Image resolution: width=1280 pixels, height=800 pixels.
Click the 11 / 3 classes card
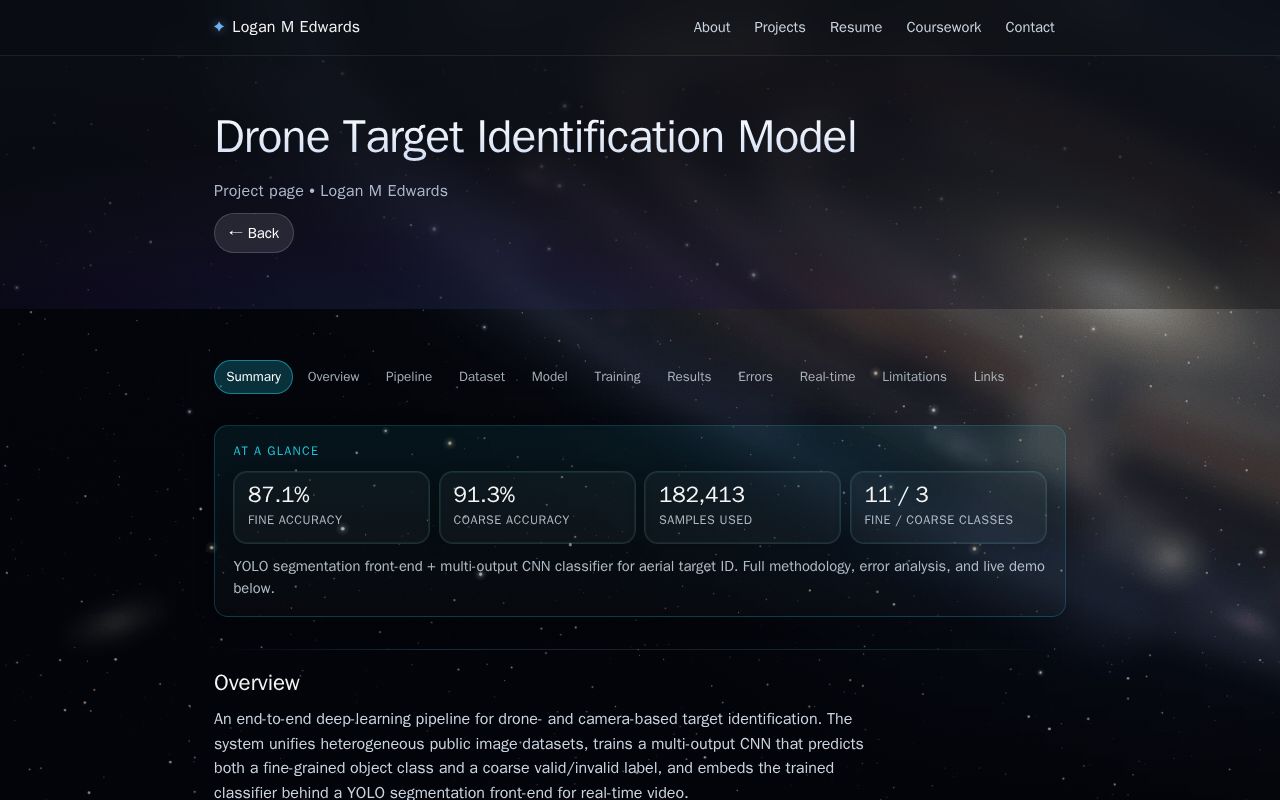click(x=948, y=508)
